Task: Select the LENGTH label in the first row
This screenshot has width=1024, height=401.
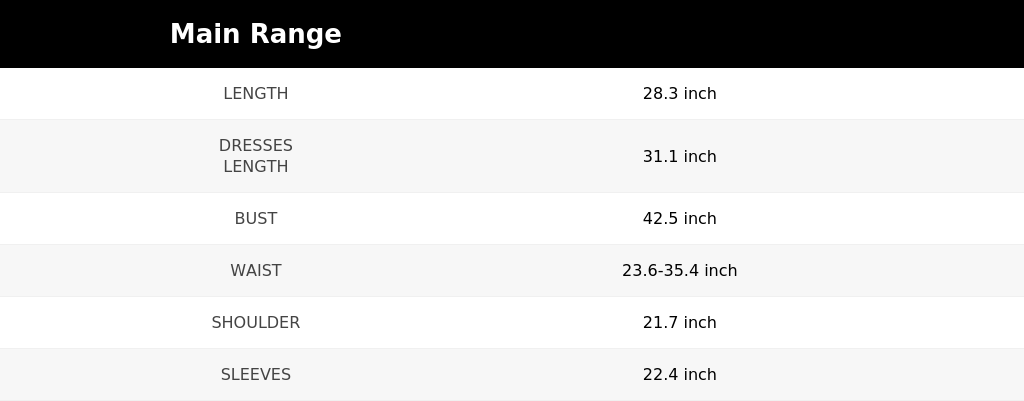Action: tap(255, 93)
